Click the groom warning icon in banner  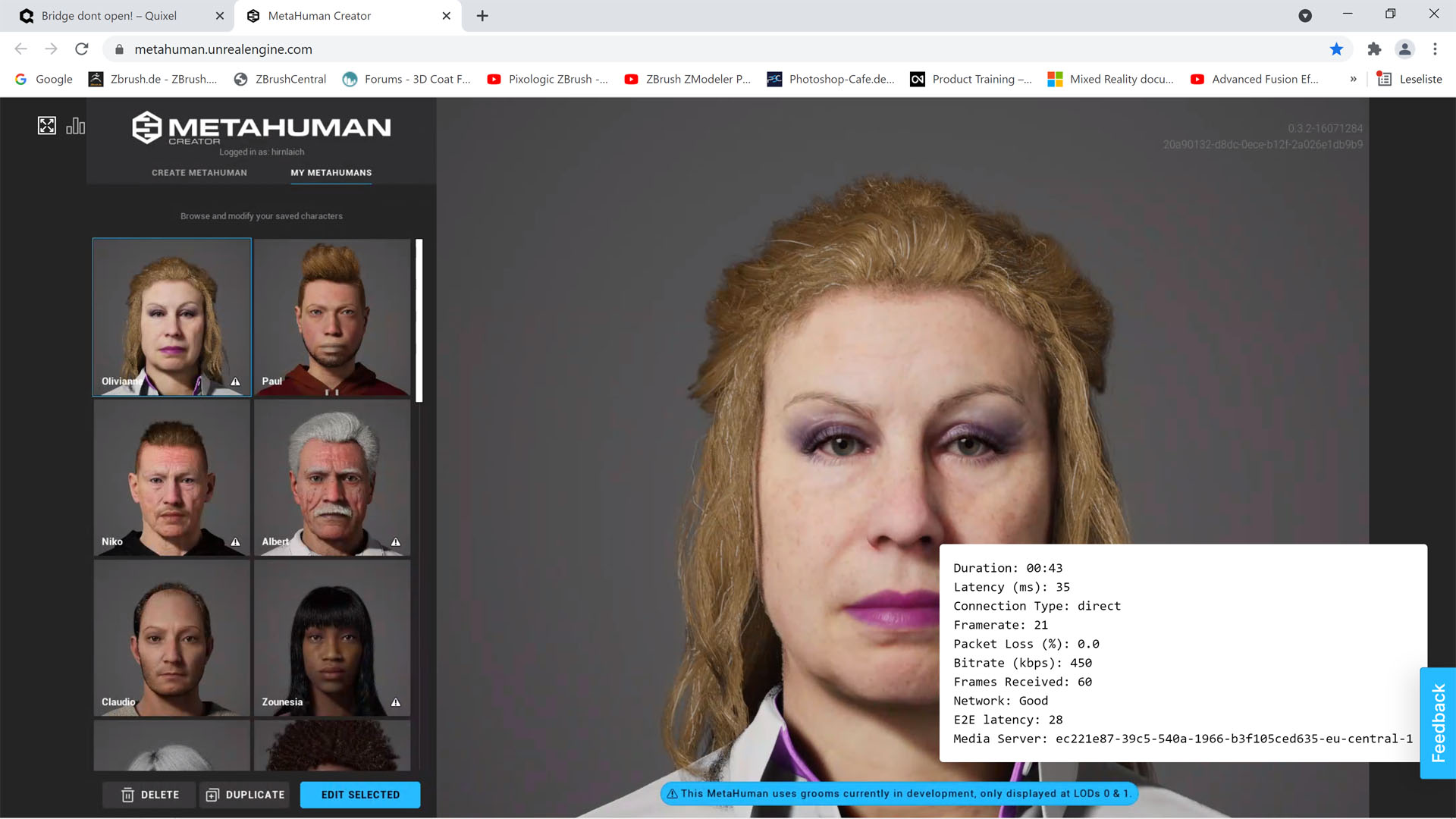[672, 794]
